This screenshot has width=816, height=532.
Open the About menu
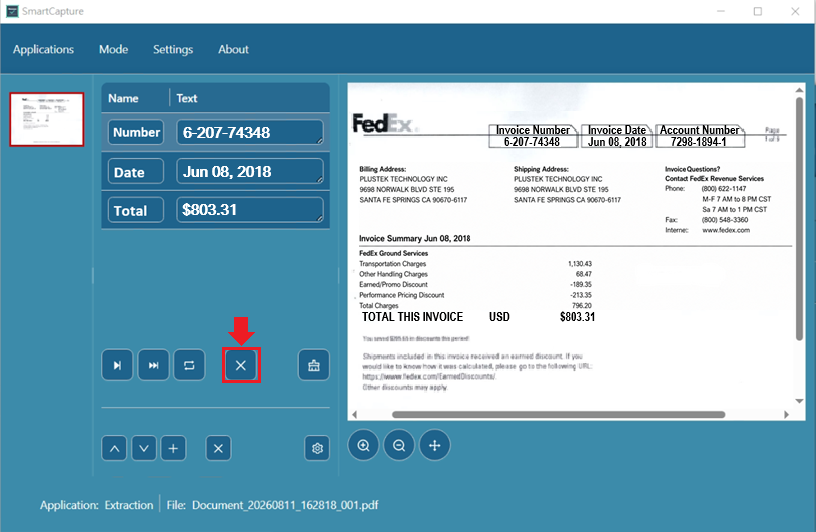pos(233,49)
